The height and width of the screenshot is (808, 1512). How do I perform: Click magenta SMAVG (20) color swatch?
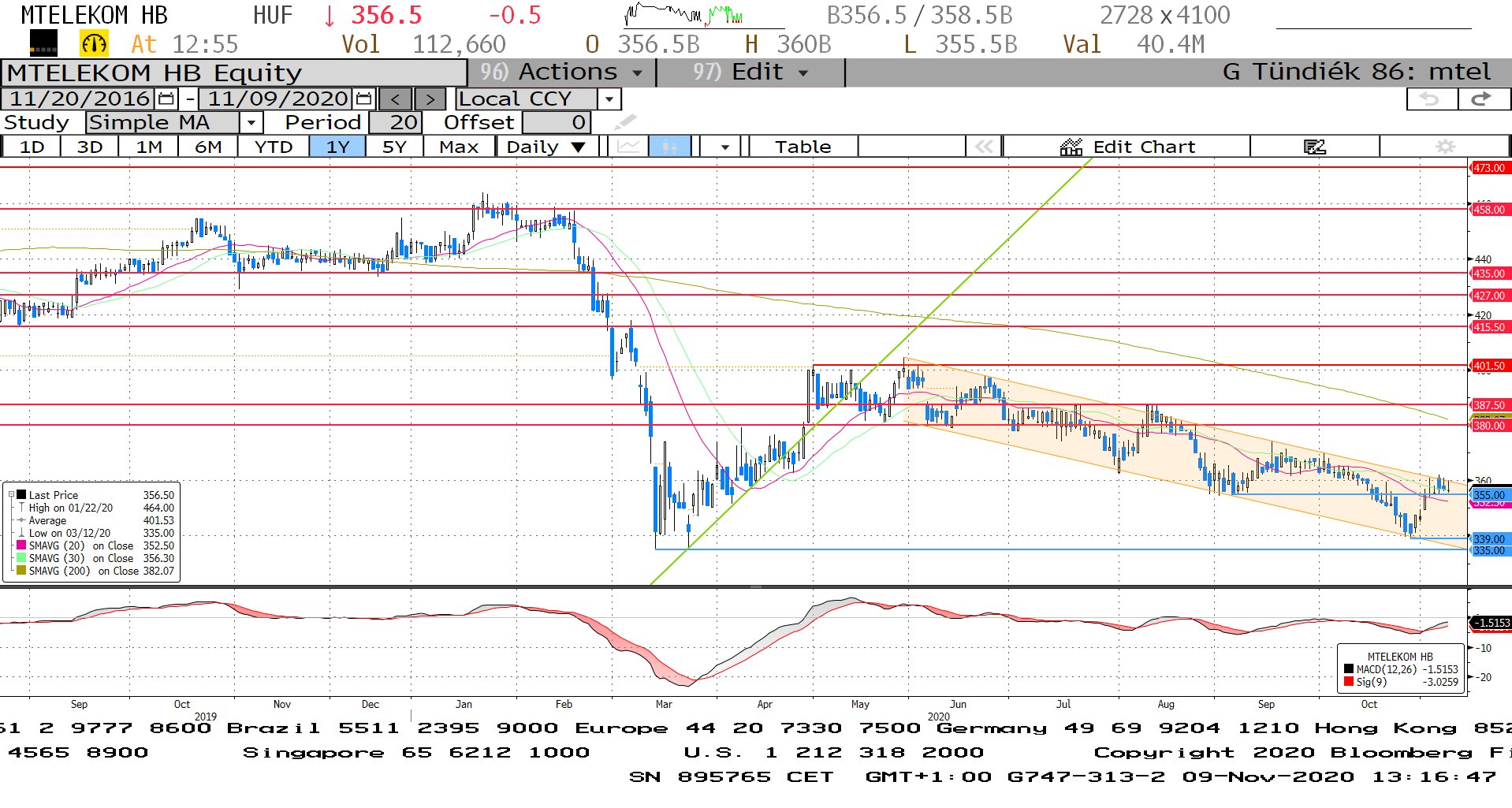[21, 545]
